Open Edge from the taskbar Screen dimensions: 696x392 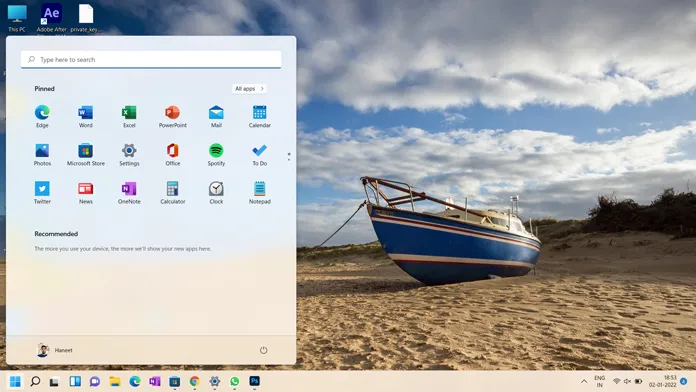pyautogui.click(x=135, y=381)
